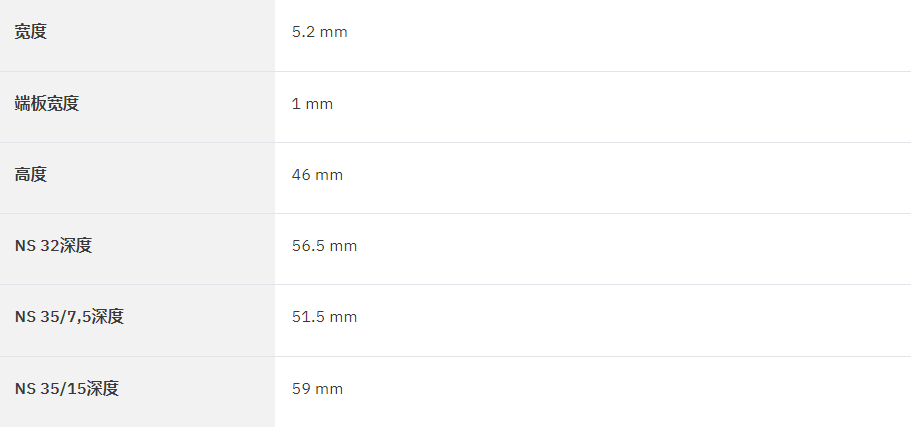911x427 pixels.
Task: Click the divider line between 宽度 and 端板宽度
Action: click(456, 71)
